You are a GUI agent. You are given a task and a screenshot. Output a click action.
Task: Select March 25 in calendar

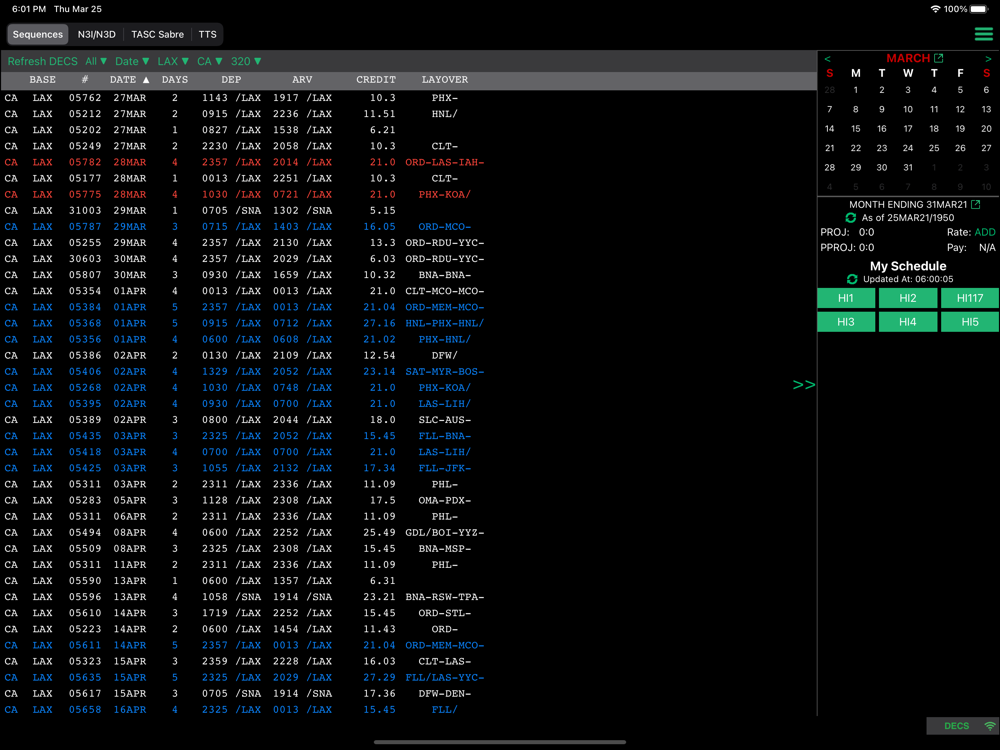pos(934,148)
